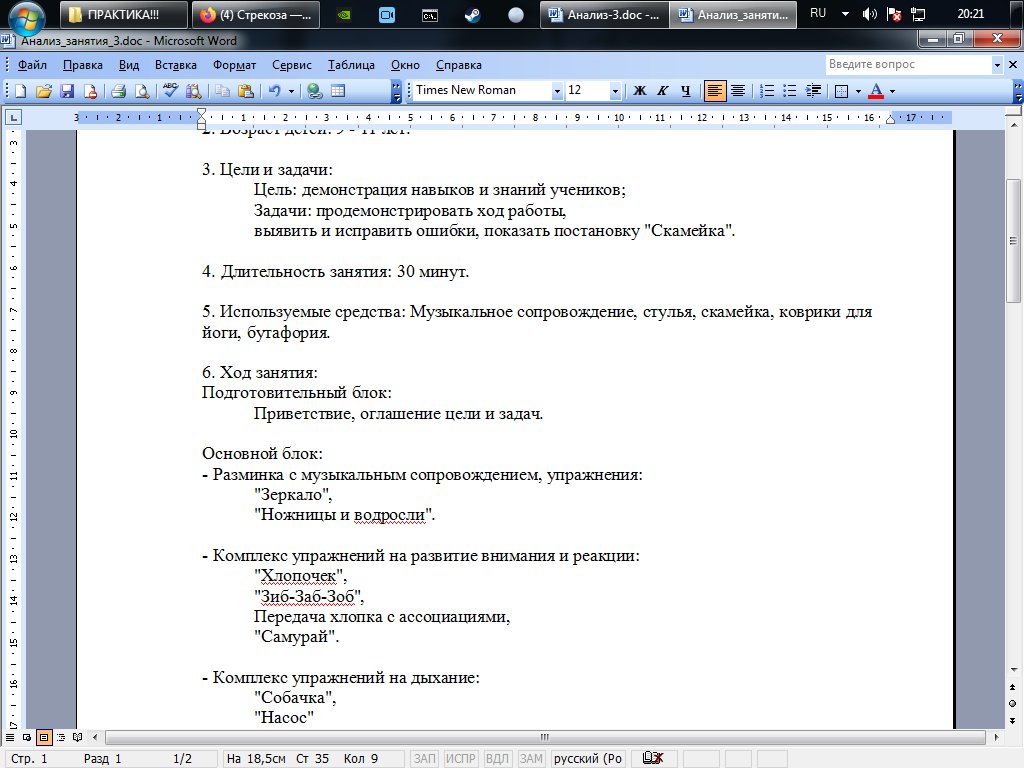Click the Open file folder icon
The height and width of the screenshot is (768, 1024).
[44, 91]
